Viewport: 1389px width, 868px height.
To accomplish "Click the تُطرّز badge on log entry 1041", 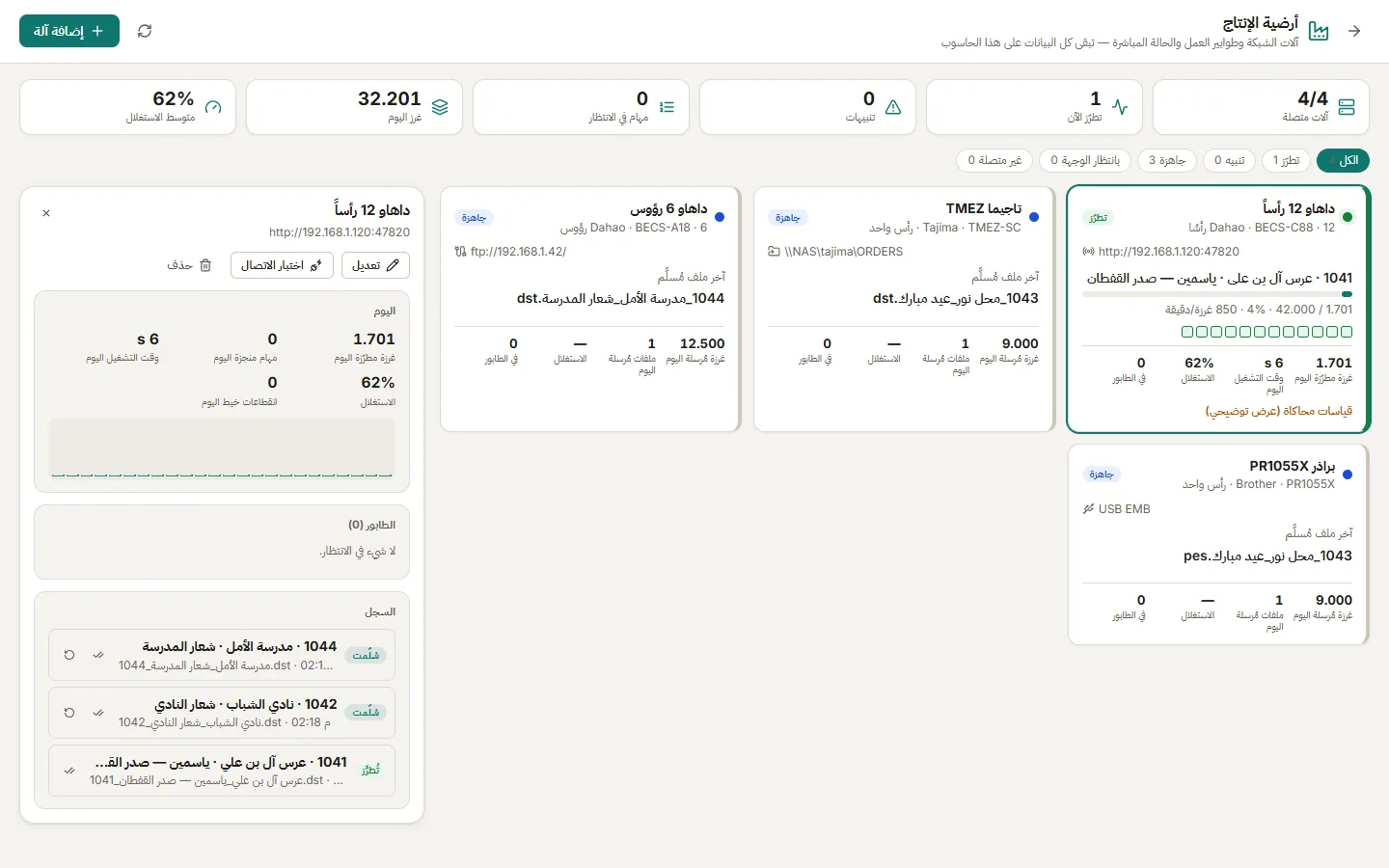I will click(x=370, y=771).
